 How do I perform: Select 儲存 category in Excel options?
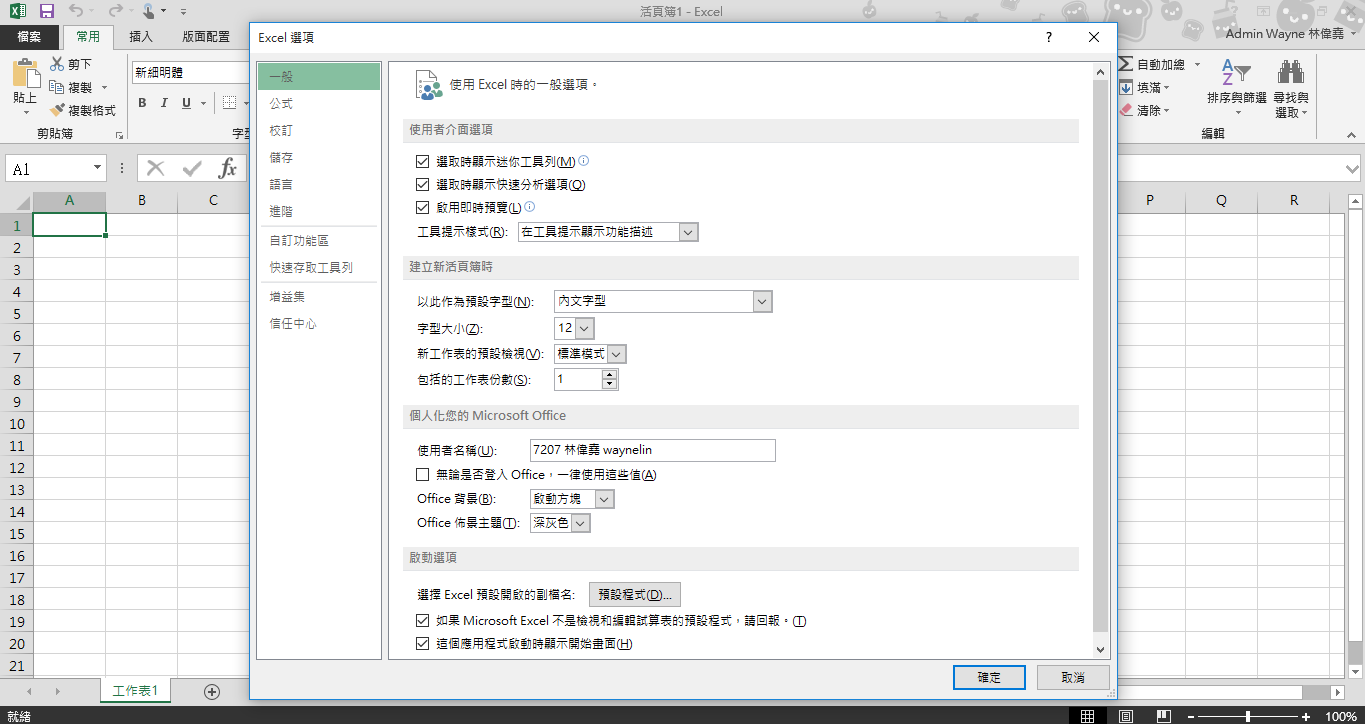[x=318, y=158]
